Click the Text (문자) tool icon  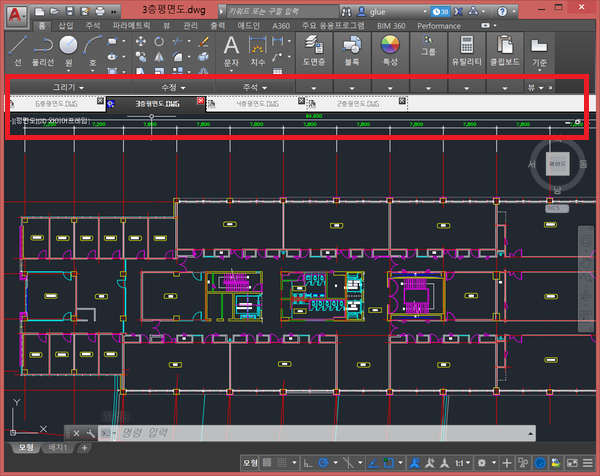click(231, 46)
